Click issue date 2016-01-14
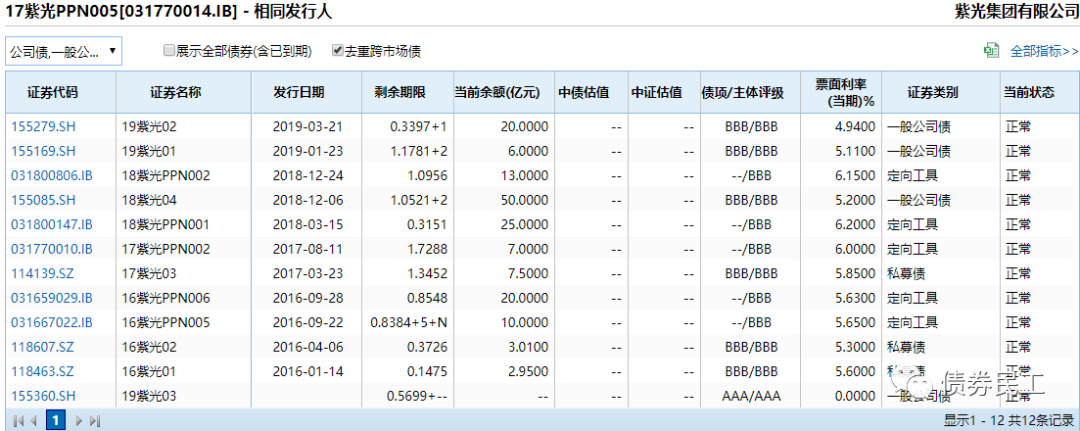Viewport: 1080px width, 431px height. click(307, 371)
